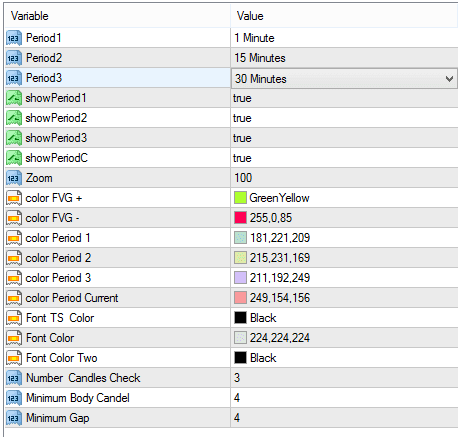Toggle the showPeriod1 true value
458x437 pixels.
pos(242,98)
